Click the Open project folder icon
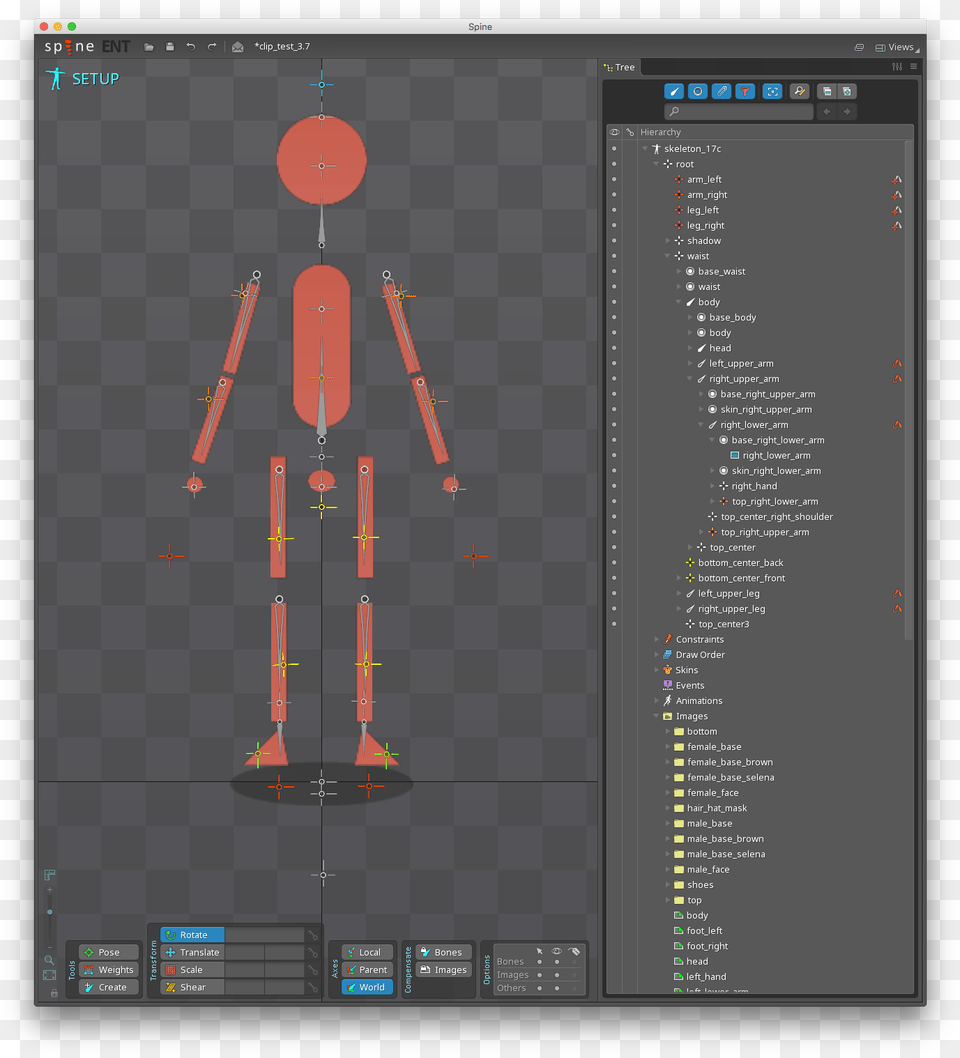The image size is (960, 1058). click(149, 46)
